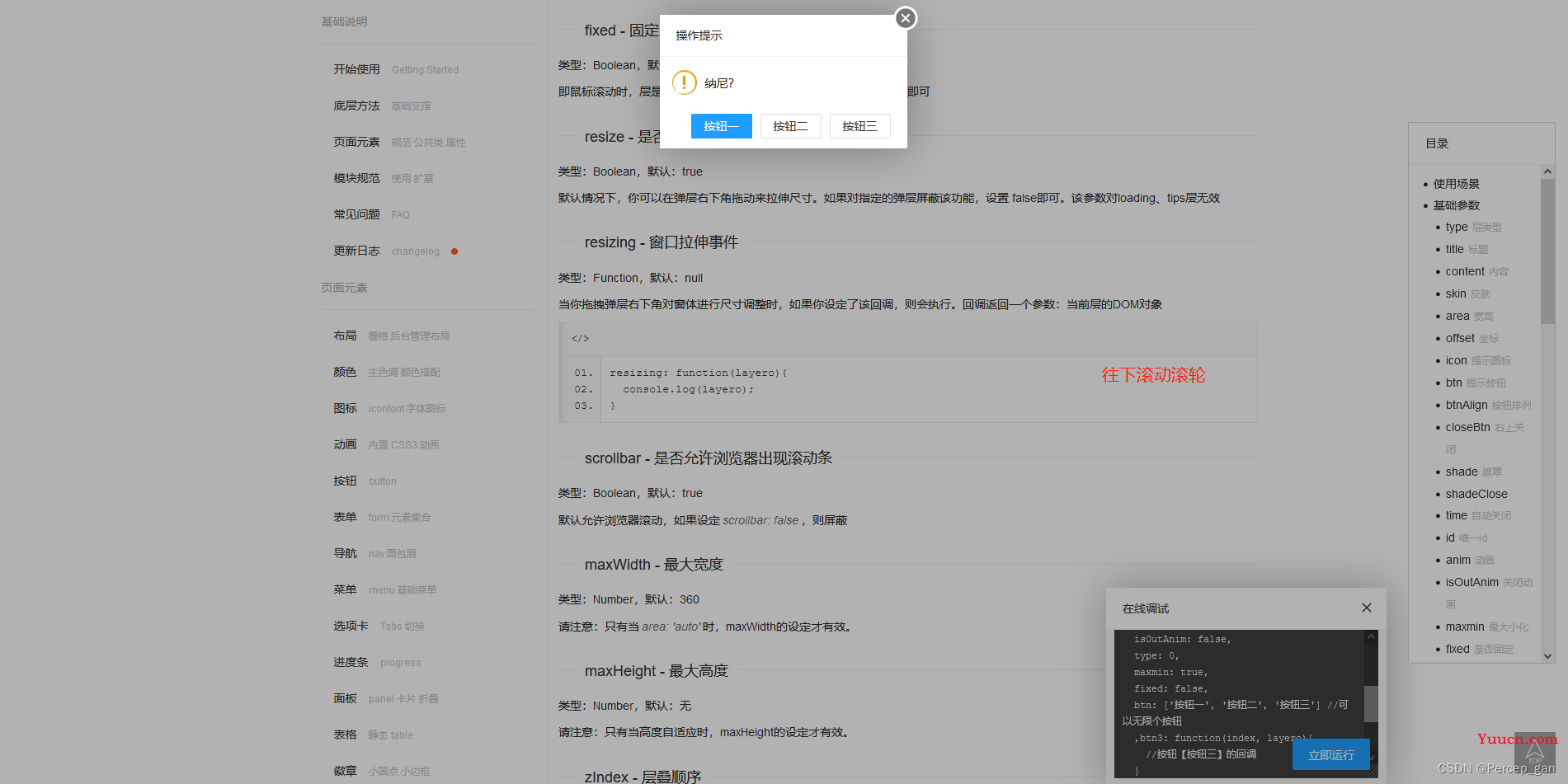Click the code block </> icon

(581, 338)
